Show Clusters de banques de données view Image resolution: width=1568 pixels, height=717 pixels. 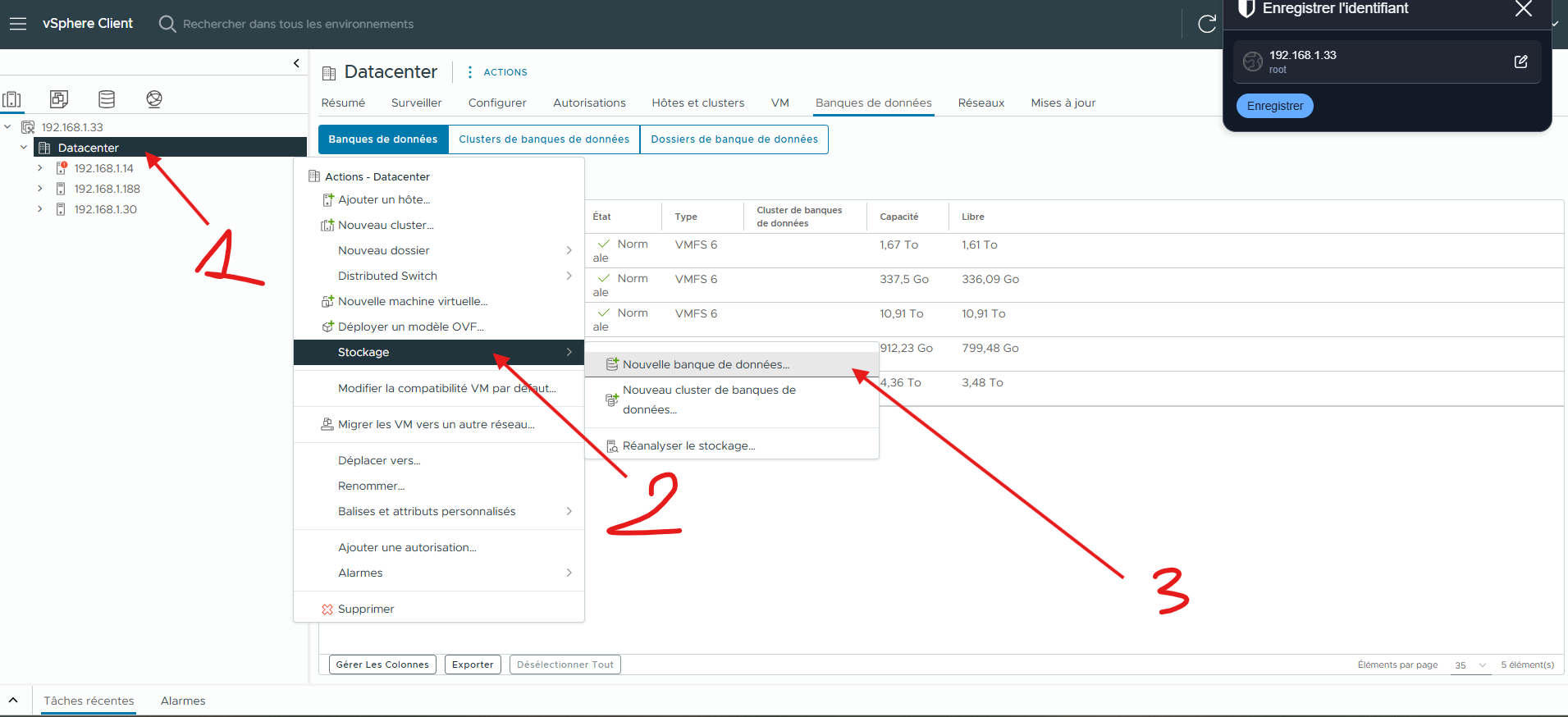(x=544, y=139)
